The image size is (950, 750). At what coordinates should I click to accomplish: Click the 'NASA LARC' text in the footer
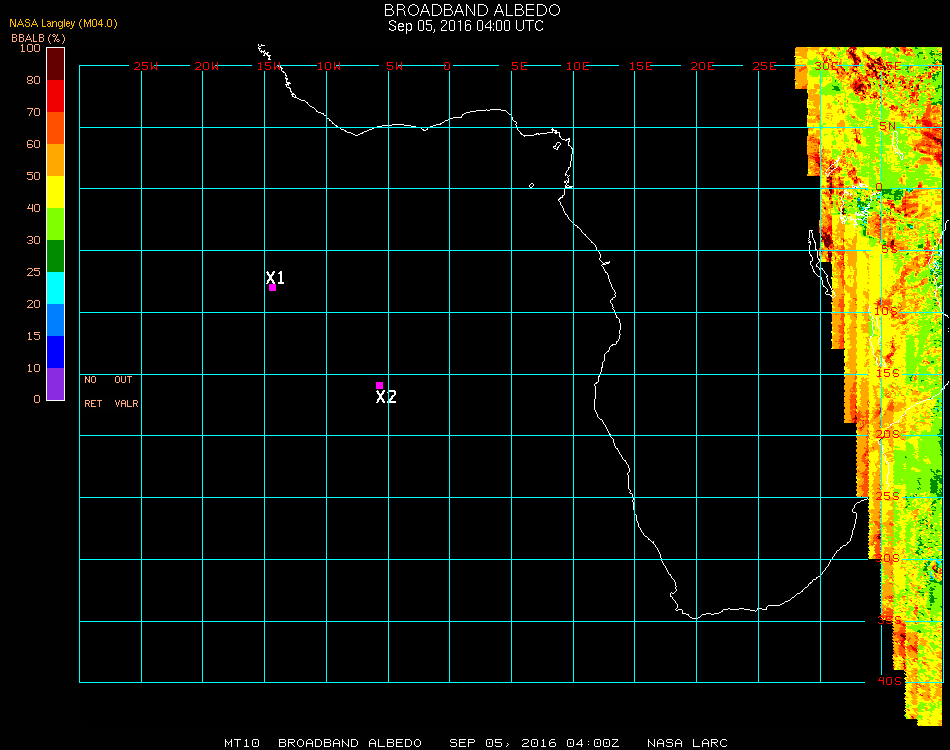[687, 743]
